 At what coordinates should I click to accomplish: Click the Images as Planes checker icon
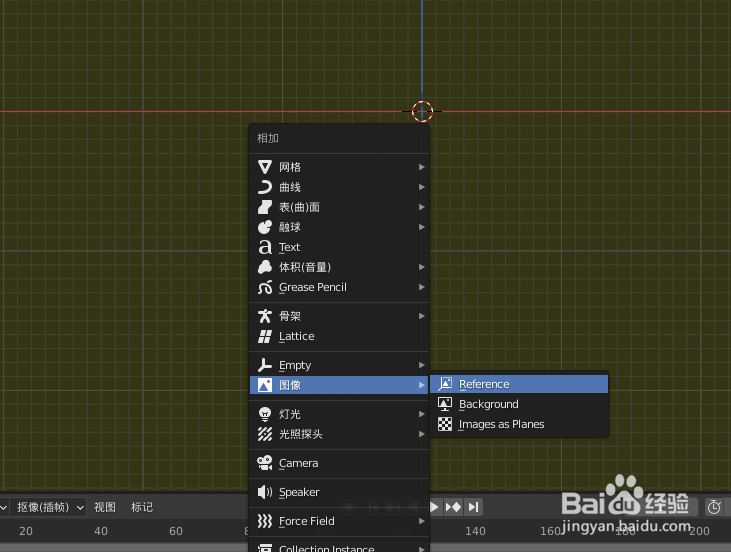(445, 424)
